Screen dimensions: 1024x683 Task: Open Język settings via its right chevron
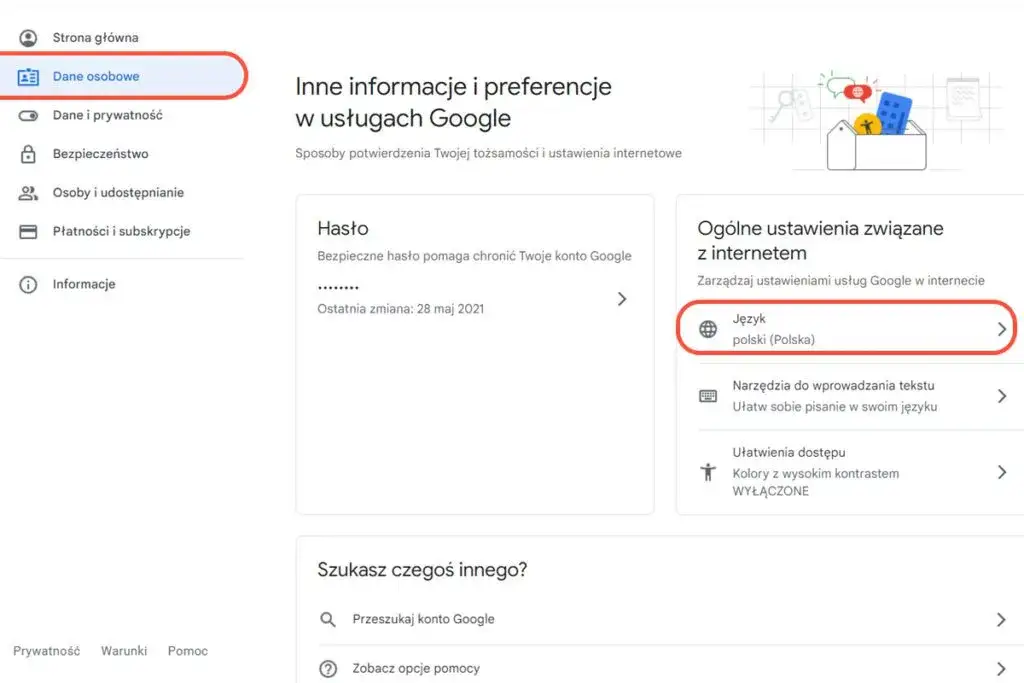(x=1001, y=328)
